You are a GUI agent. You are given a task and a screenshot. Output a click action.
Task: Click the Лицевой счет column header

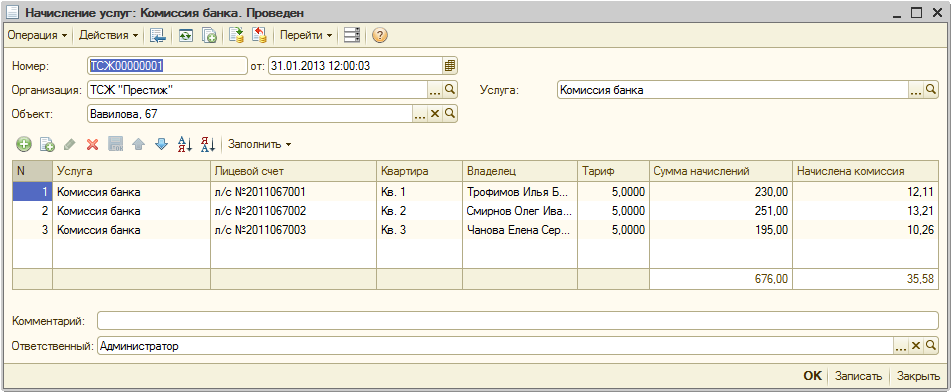tap(293, 171)
